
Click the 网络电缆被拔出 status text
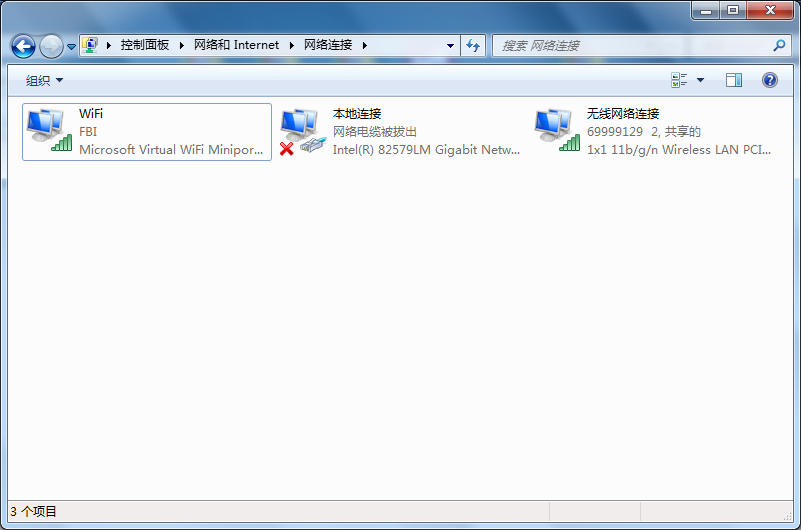coord(375,132)
